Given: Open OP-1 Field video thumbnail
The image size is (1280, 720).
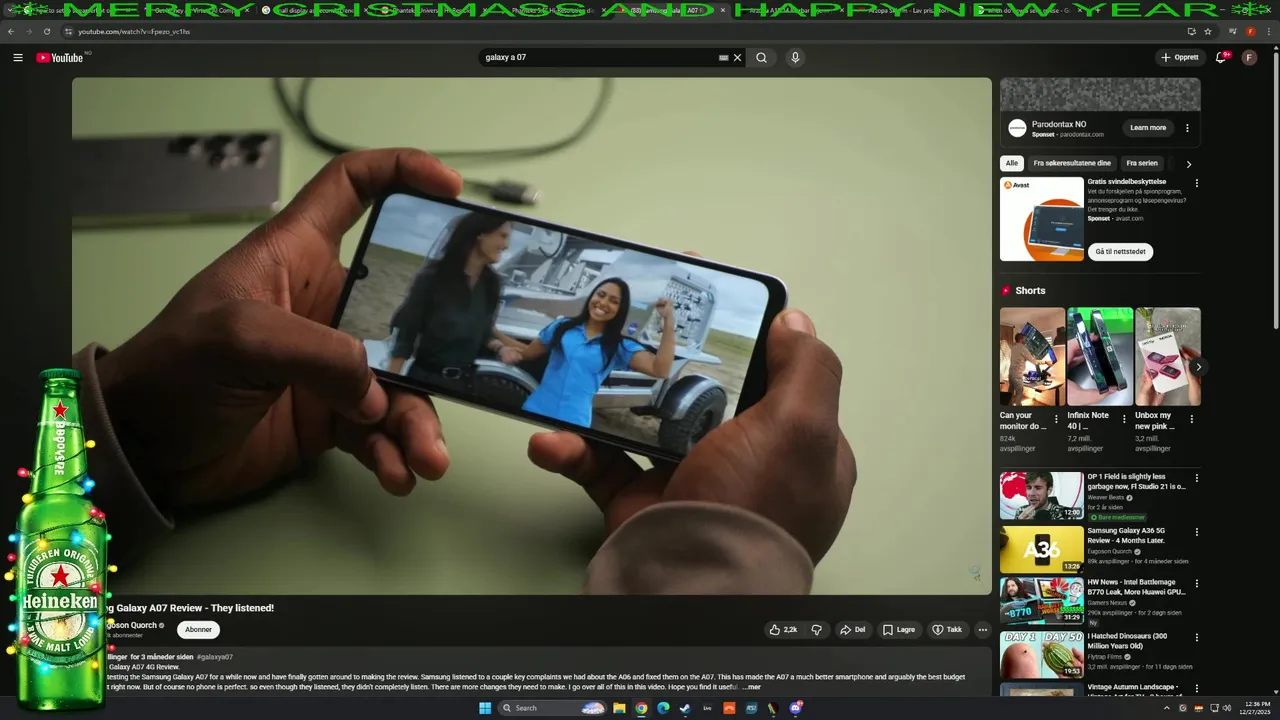Looking at the screenshot, I should point(1041,495).
